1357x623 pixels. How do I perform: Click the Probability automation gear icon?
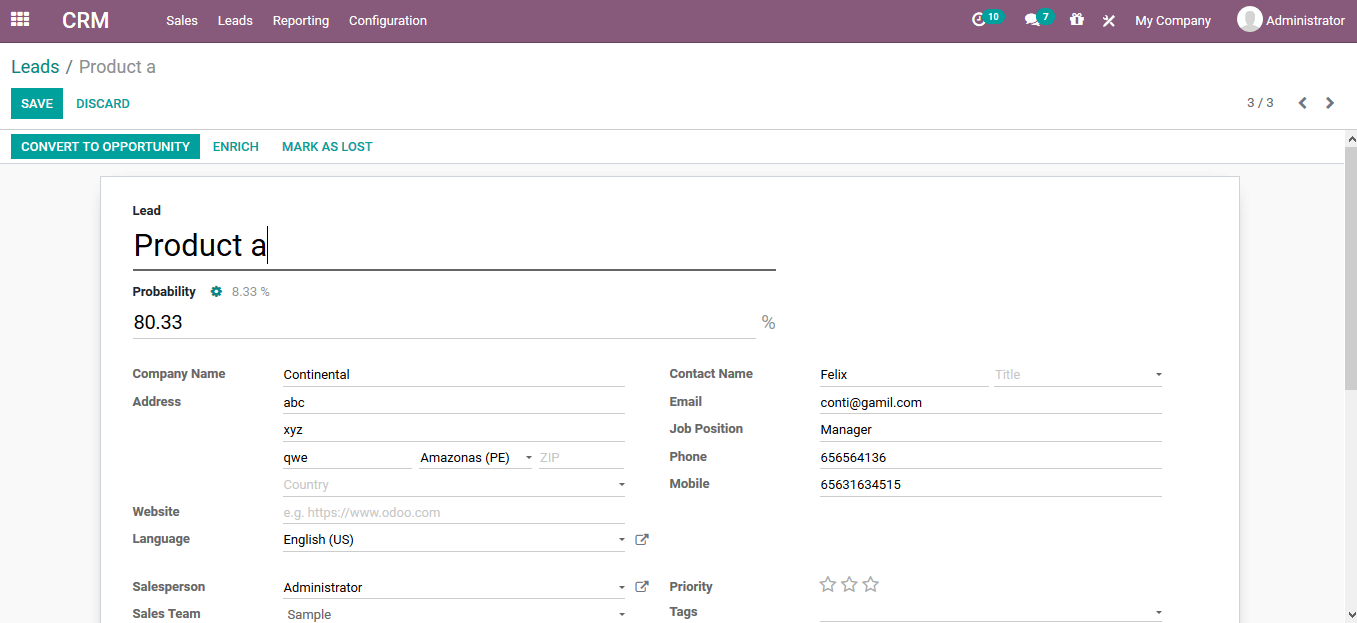[216, 291]
